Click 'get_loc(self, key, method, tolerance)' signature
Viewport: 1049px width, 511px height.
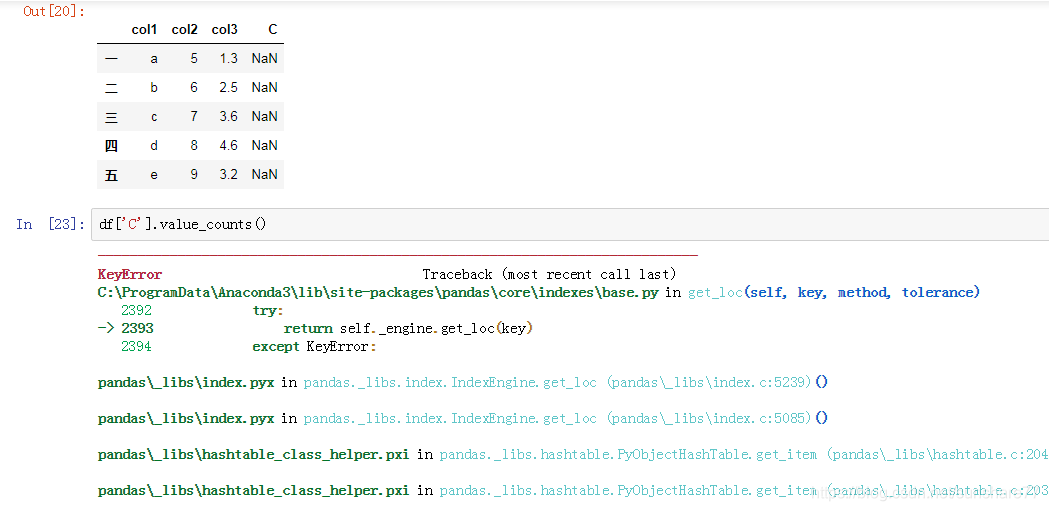click(834, 292)
